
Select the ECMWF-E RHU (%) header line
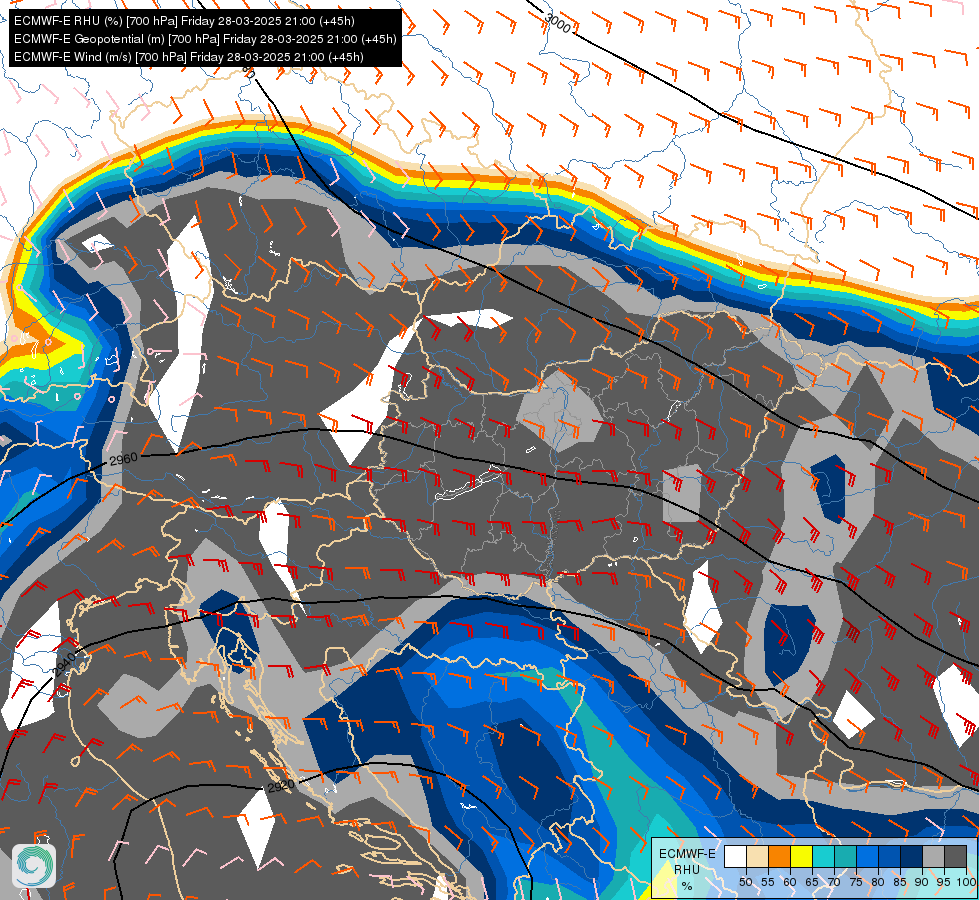click(184, 21)
